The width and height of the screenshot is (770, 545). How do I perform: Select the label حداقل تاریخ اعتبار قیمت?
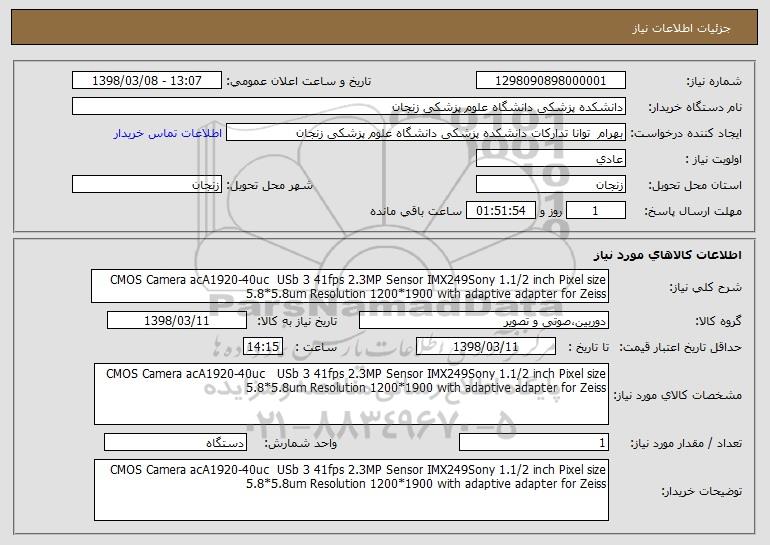point(680,348)
